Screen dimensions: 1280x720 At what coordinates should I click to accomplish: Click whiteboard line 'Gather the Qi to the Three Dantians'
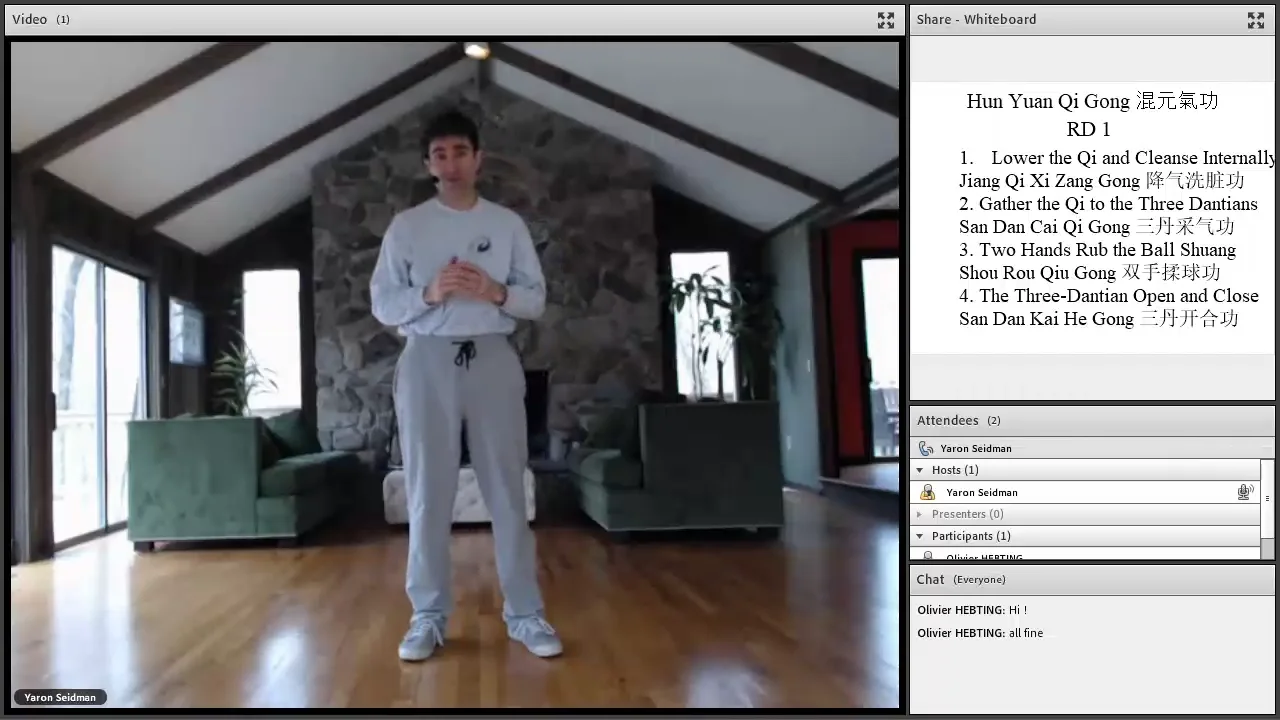click(1118, 204)
